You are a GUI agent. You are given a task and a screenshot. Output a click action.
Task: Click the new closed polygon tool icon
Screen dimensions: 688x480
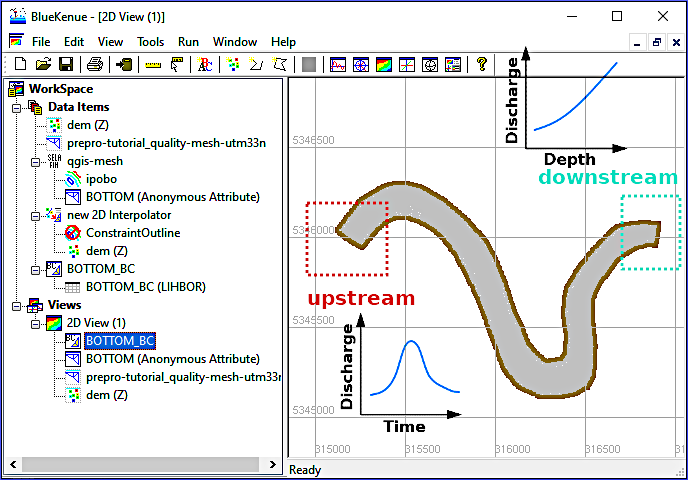point(280,64)
